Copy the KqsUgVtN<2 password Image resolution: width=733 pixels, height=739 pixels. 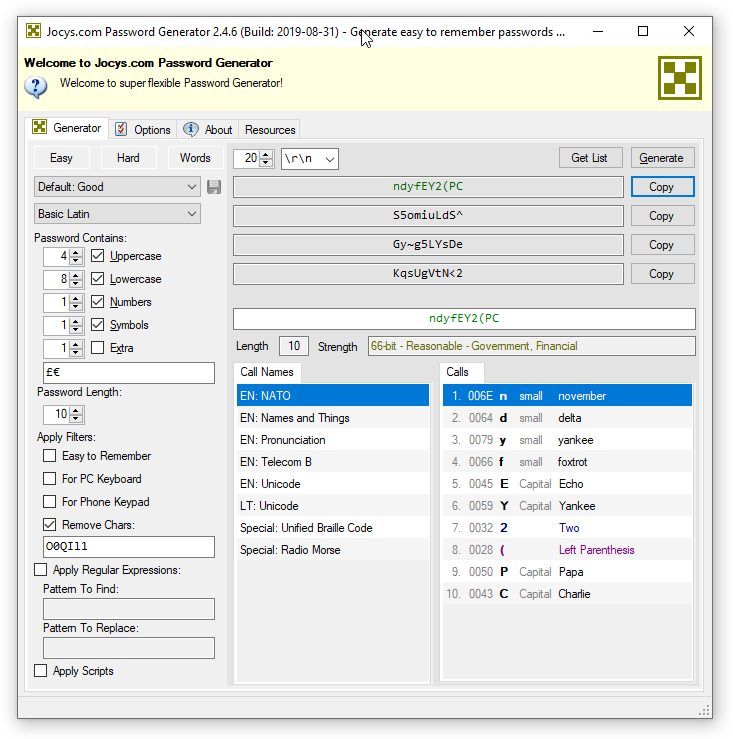pos(662,274)
